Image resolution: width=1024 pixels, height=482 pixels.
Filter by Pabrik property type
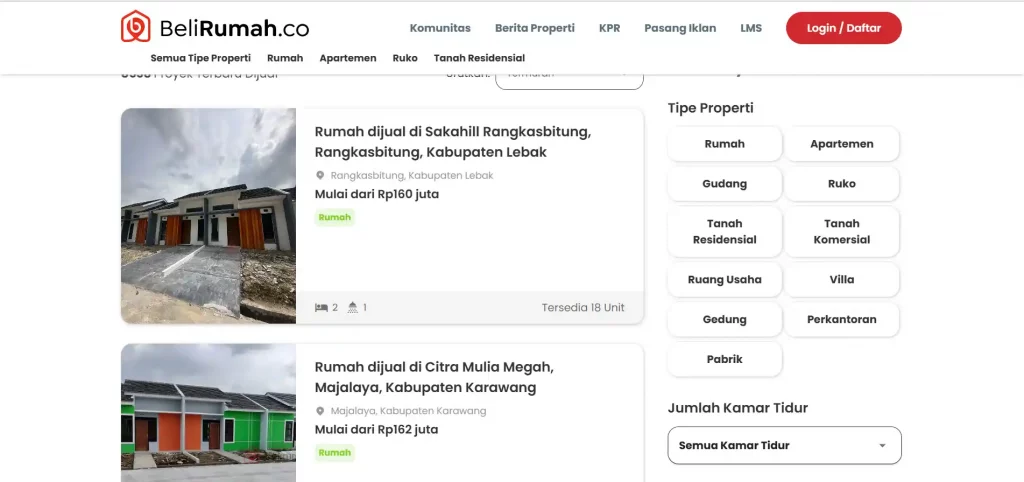coord(724,359)
